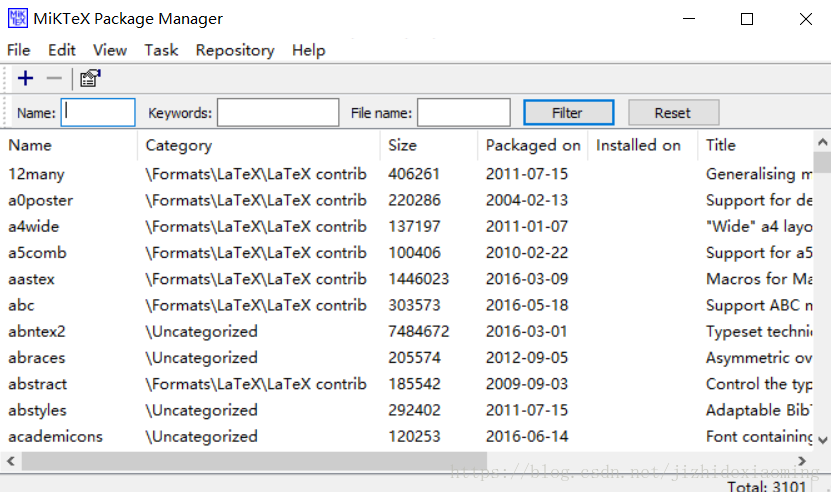The image size is (831, 492).
Task: Click the horizontal scrollbar right arrow
Action: [x=802, y=461]
